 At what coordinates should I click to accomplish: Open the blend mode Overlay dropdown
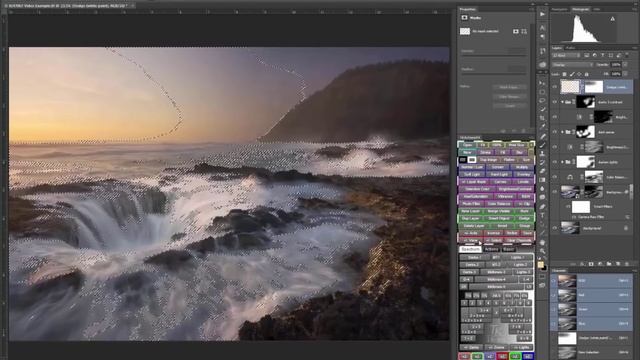(572, 64)
